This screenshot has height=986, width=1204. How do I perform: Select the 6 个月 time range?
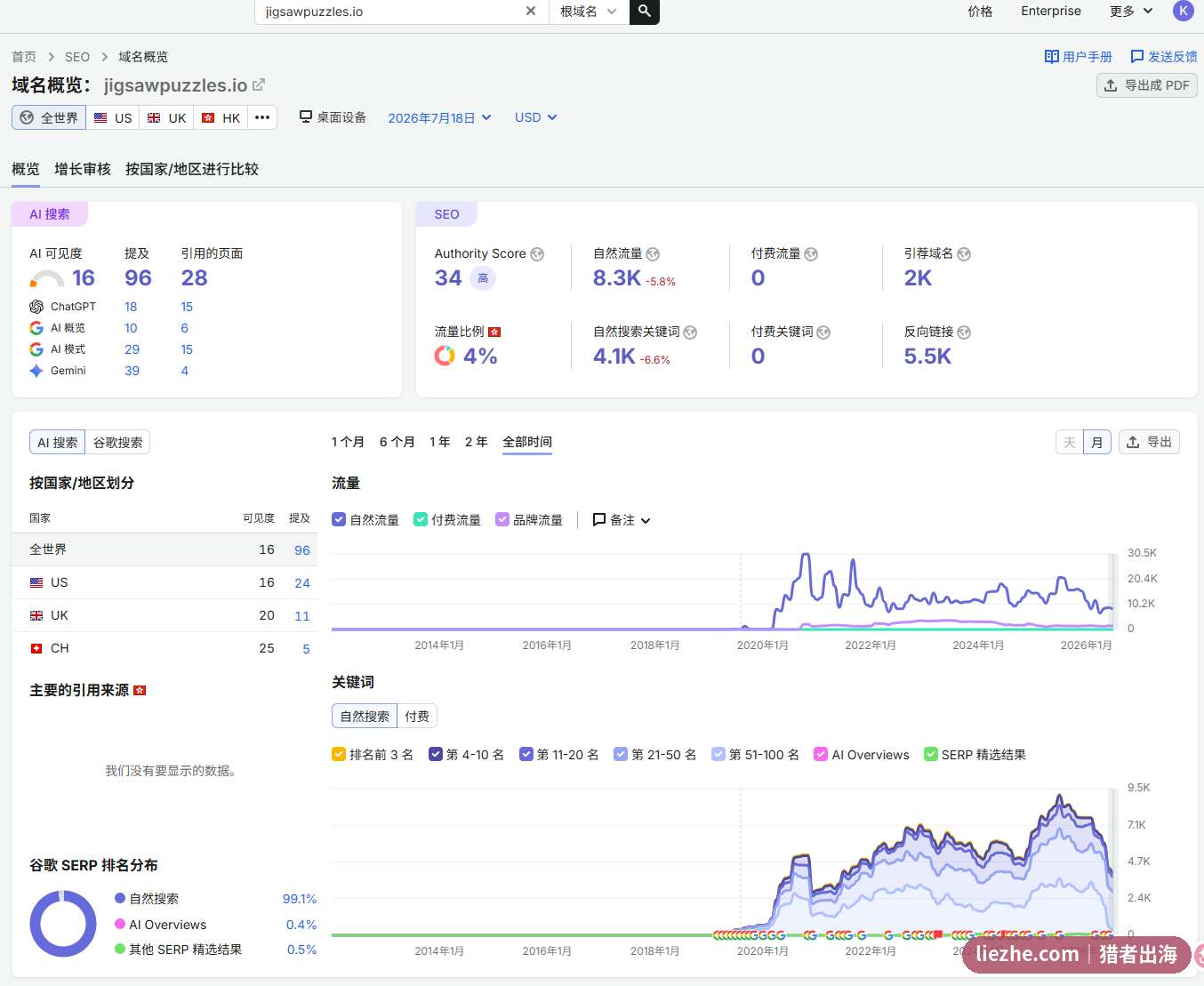(x=397, y=442)
